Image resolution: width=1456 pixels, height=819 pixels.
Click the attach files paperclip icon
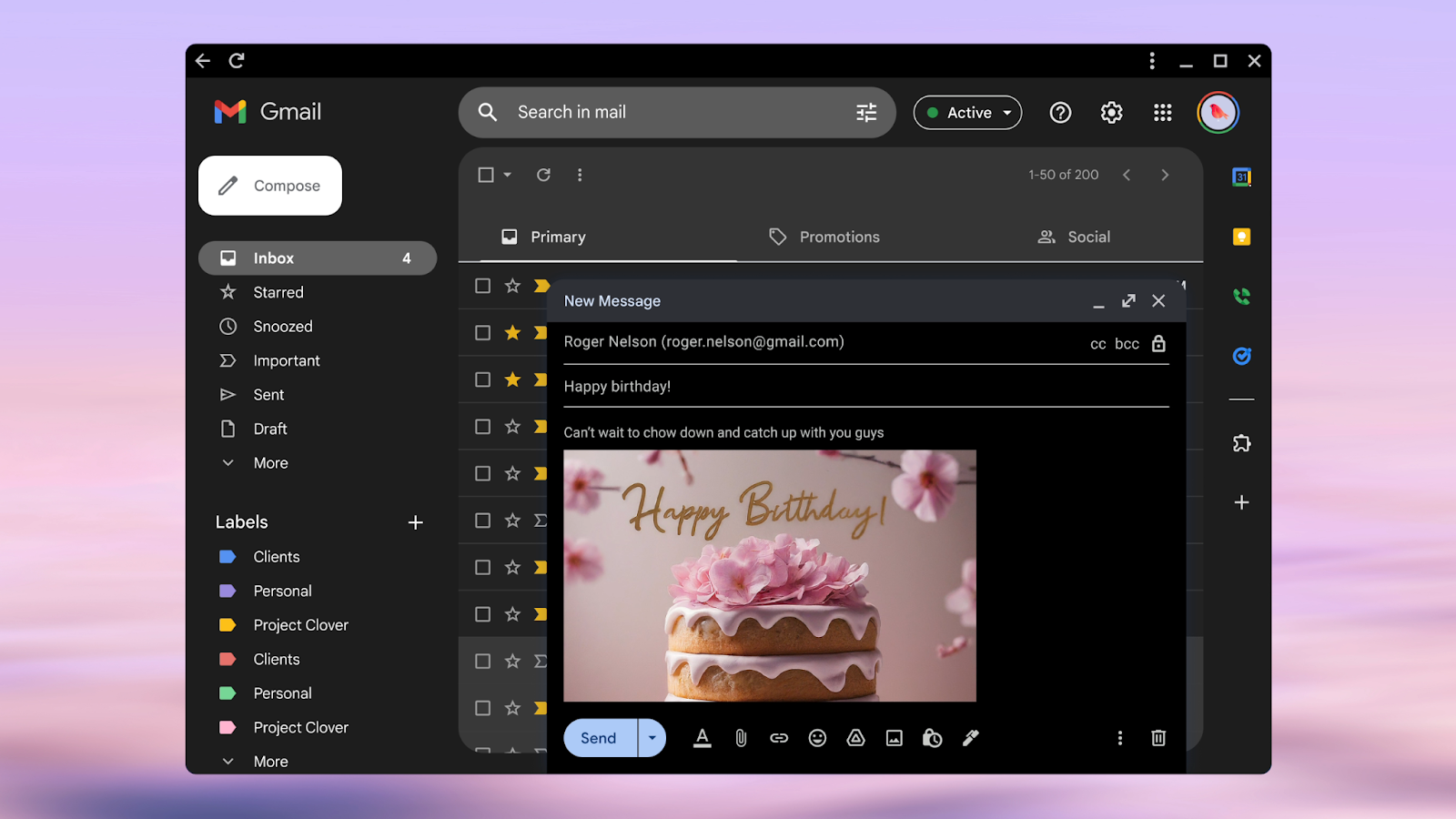(x=741, y=738)
